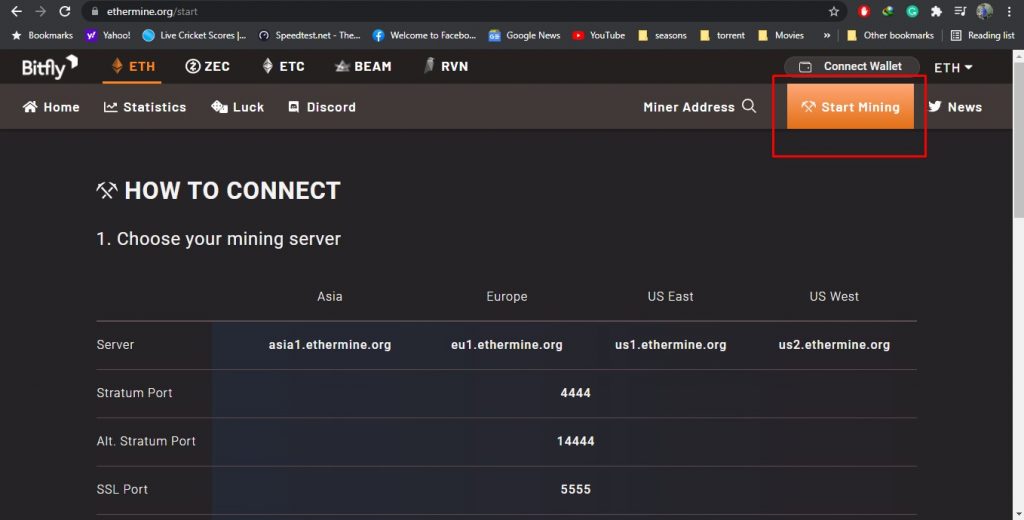The image size is (1024, 520).
Task: Expand the seasons bookmark folder
Action: [662, 35]
